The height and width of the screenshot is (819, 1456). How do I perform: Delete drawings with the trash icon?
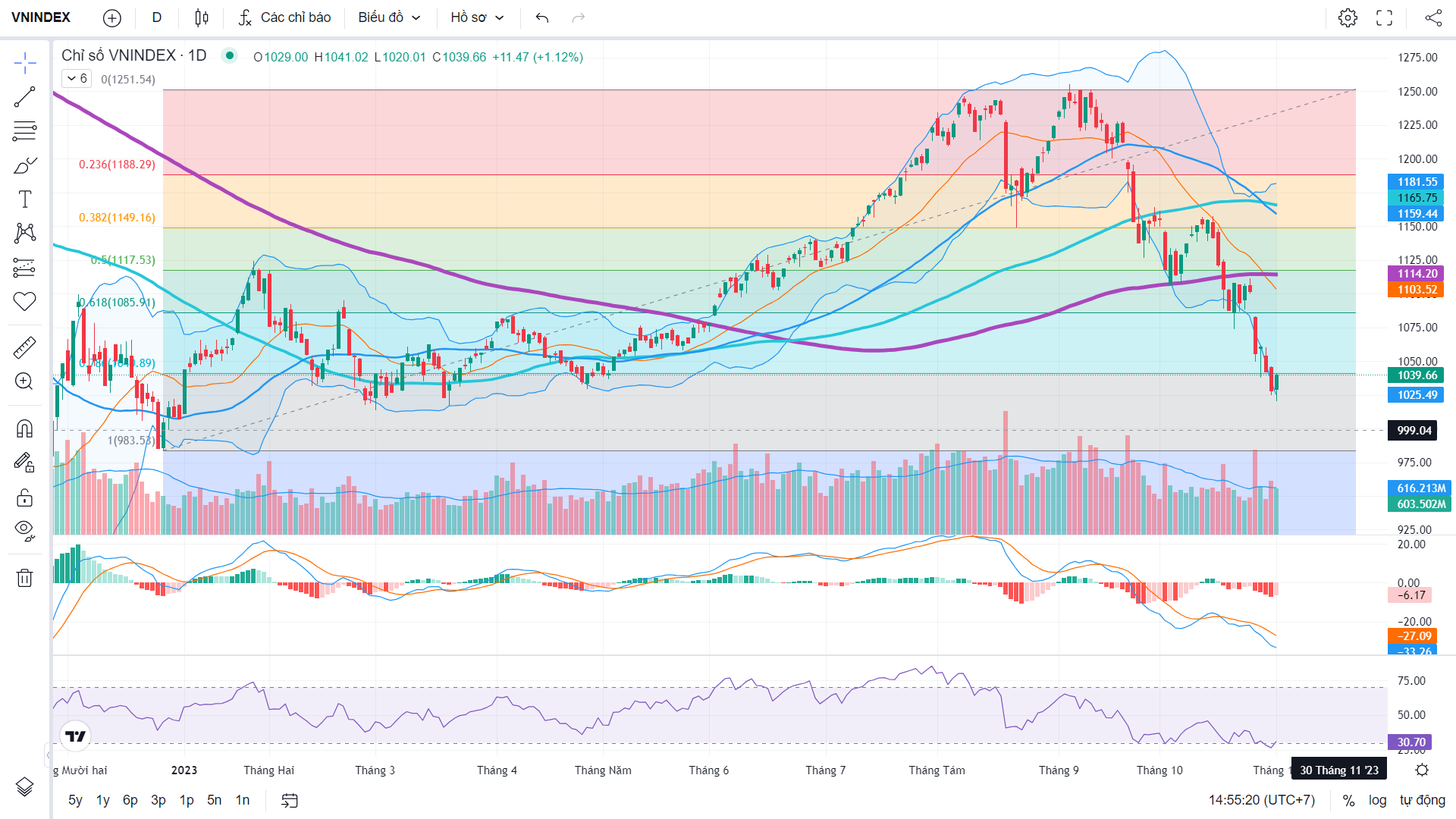pyautogui.click(x=24, y=578)
